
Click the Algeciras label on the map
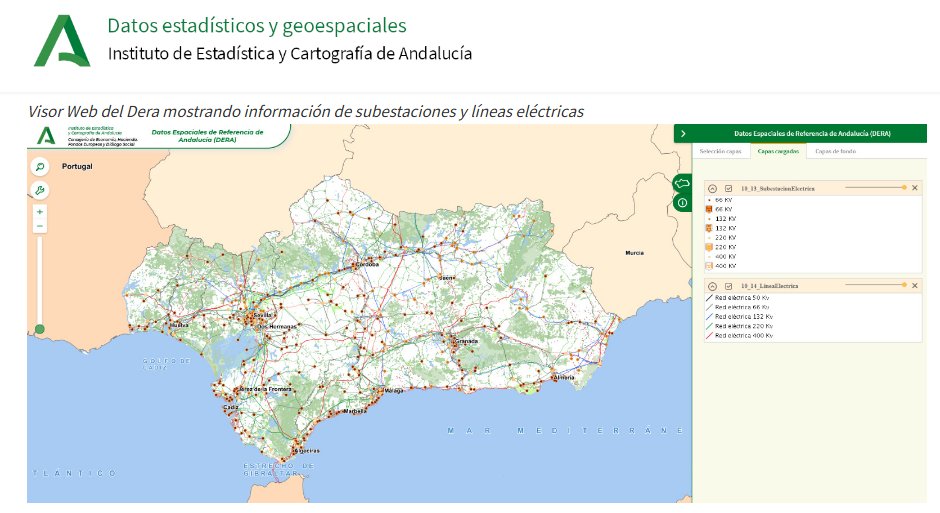pyautogui.click(x=307, y=451)
